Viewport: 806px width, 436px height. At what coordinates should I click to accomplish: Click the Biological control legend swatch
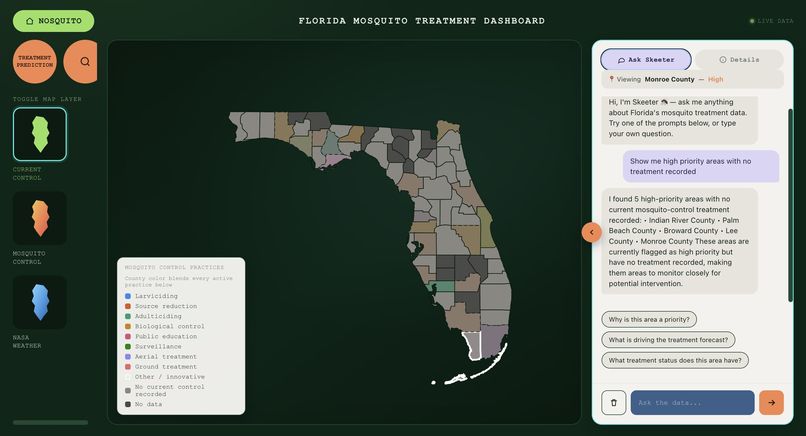(x=128, y=326)
